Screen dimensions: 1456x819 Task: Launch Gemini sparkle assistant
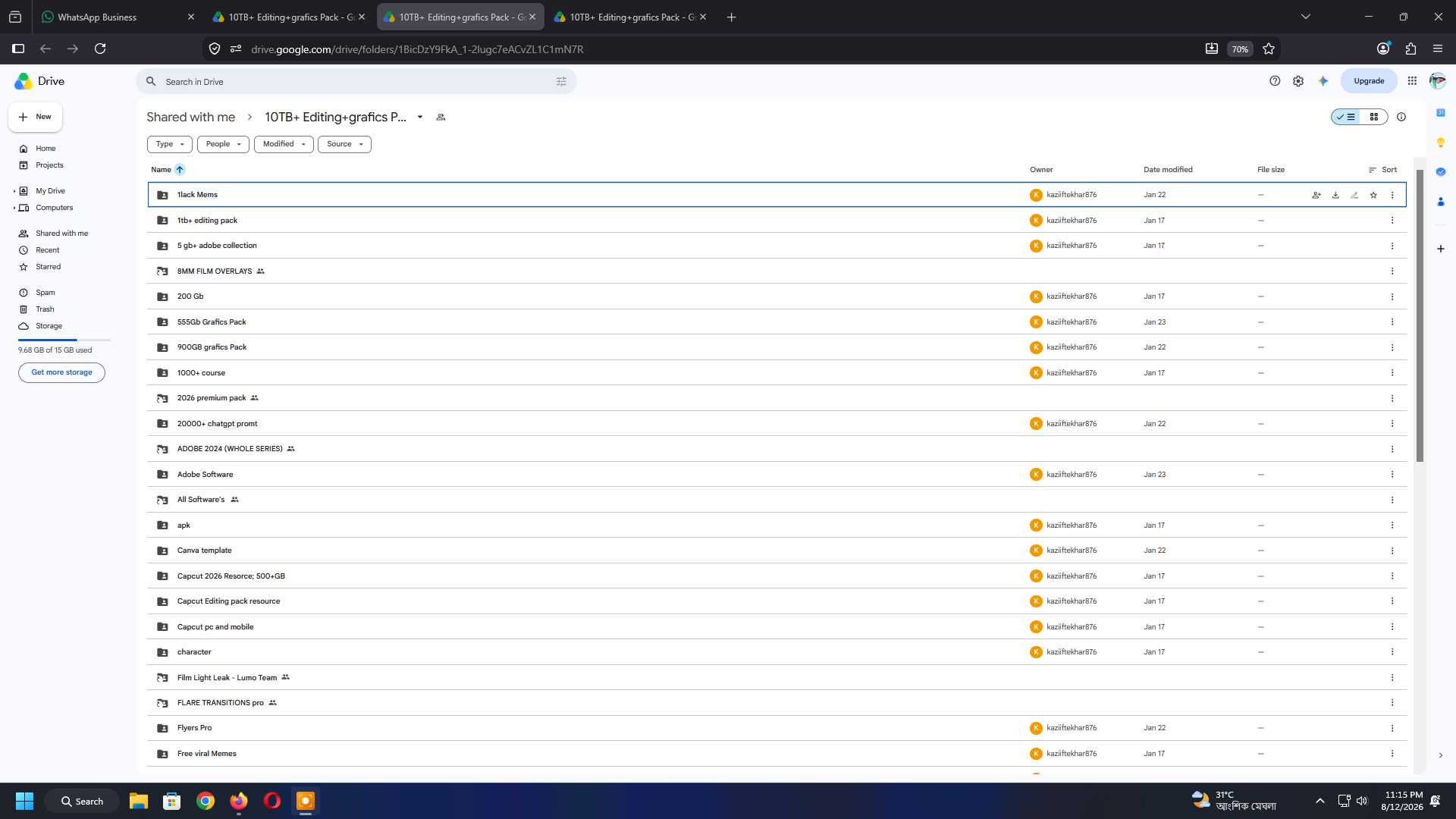click(1323, 81)
